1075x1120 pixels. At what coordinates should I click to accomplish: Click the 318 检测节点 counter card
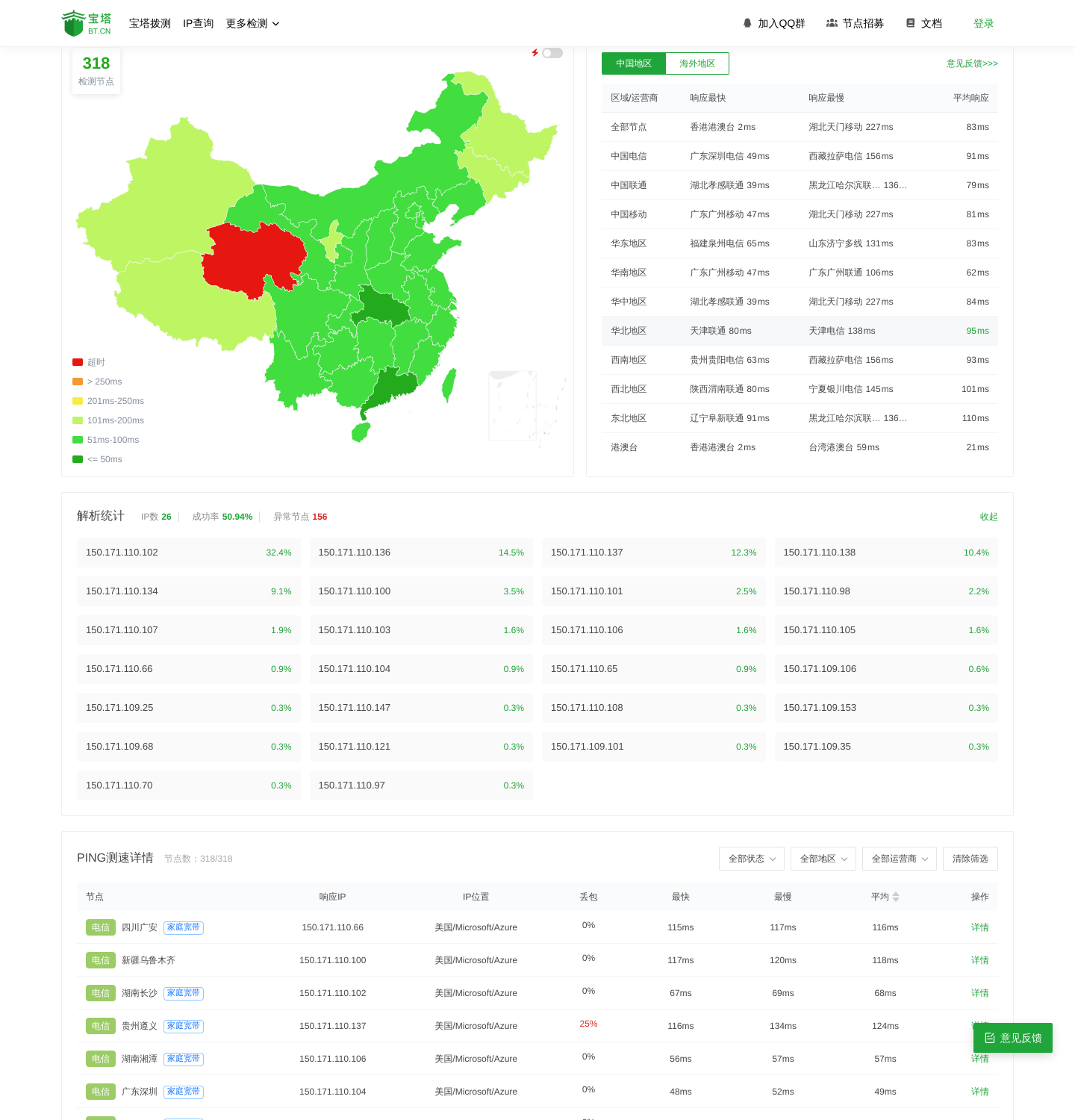coord(96,71)
